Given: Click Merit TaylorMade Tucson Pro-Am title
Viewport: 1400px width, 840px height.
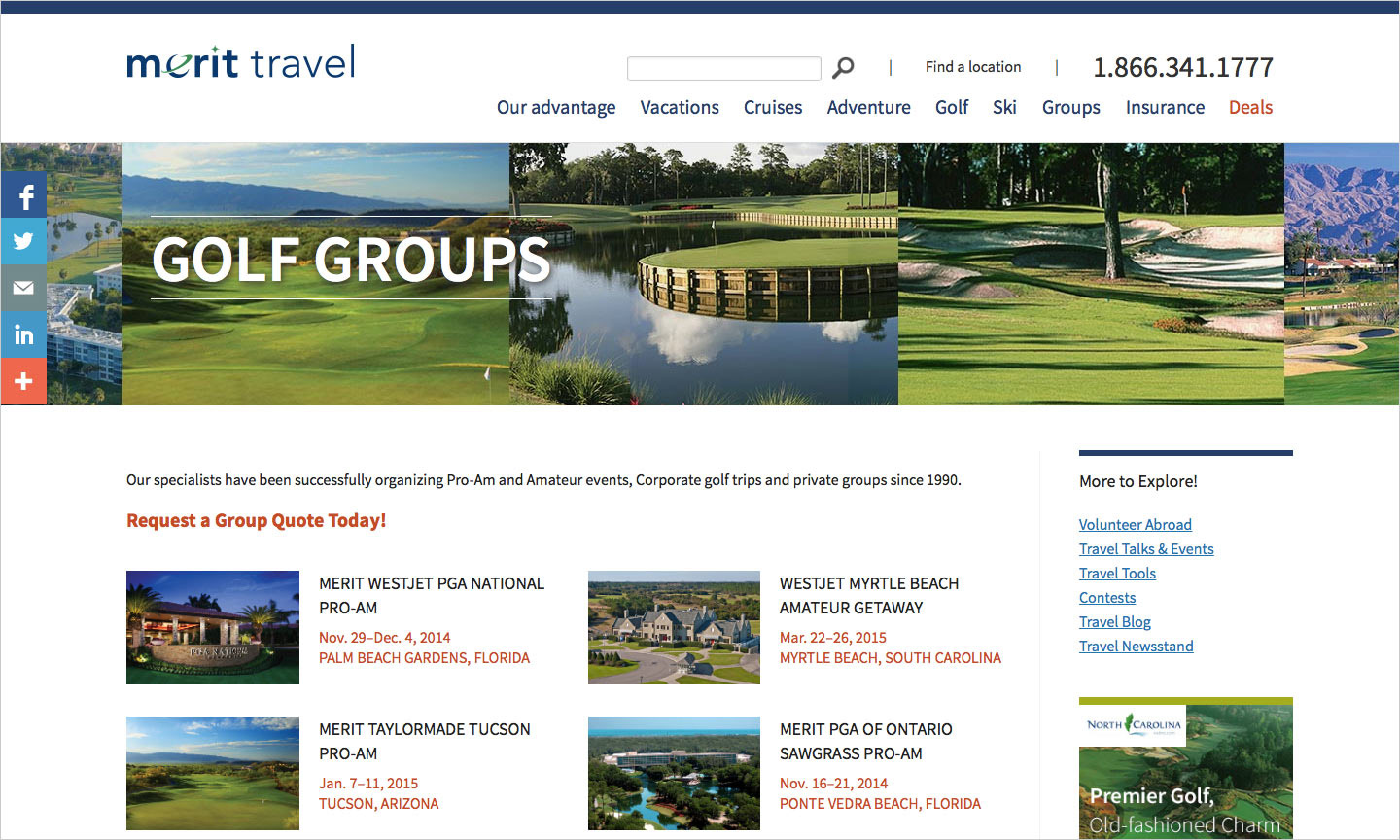Looking at the screenshot, I should point(425,741).
